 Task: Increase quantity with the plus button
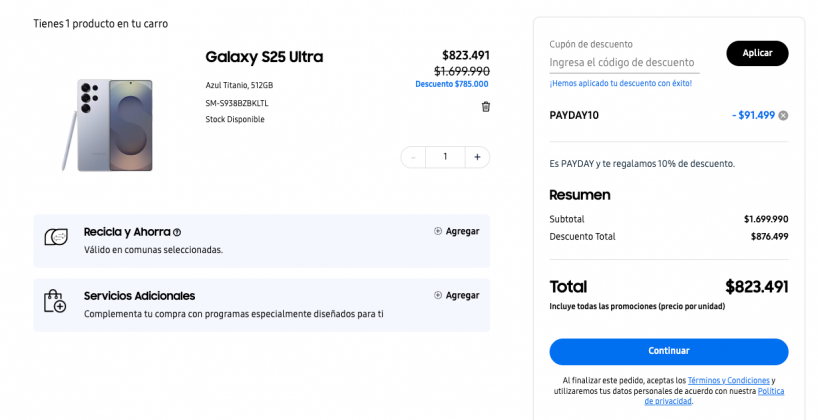(477, 157)
